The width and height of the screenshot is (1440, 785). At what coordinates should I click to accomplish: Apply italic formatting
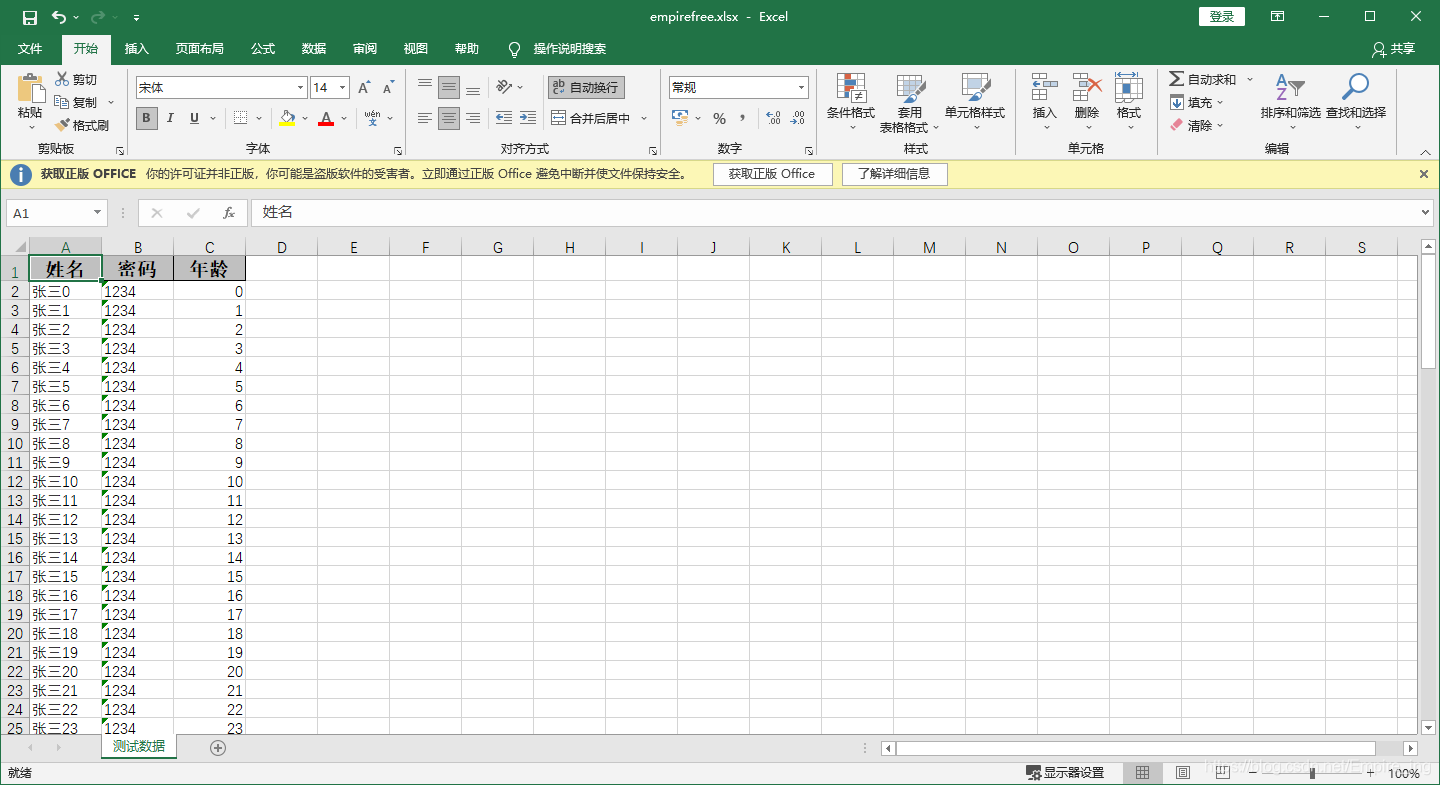pyautogui.click(x=168, y=117)
